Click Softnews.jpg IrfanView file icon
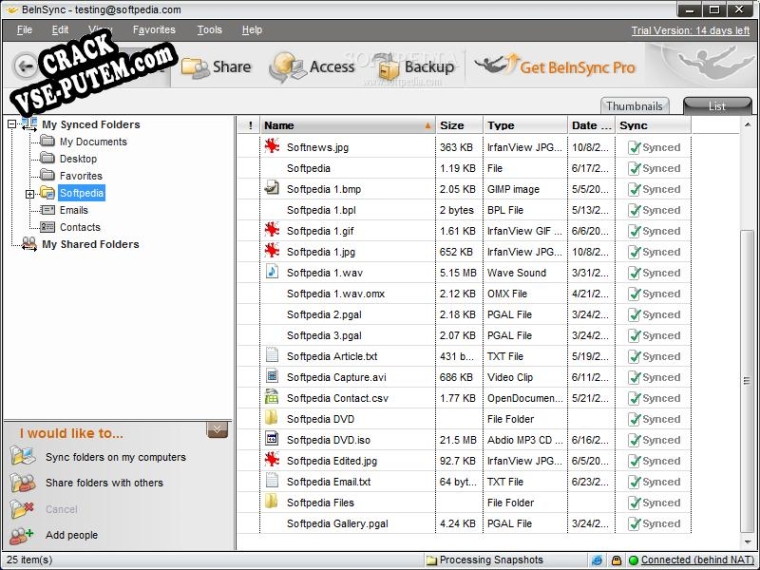 pos(272,146)
